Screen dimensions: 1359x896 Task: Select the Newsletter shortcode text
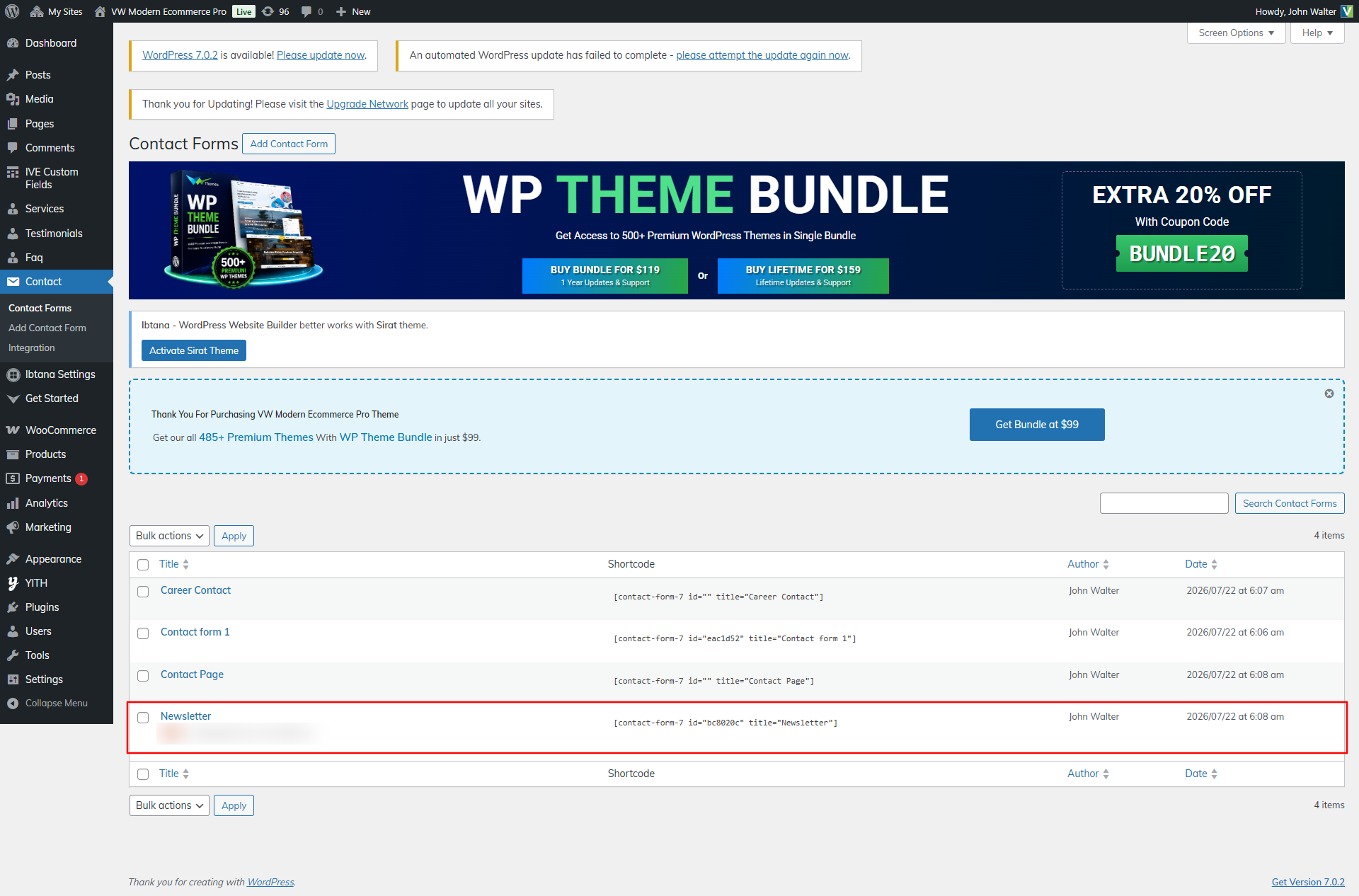pyautogui.click(x=726, y=723)
